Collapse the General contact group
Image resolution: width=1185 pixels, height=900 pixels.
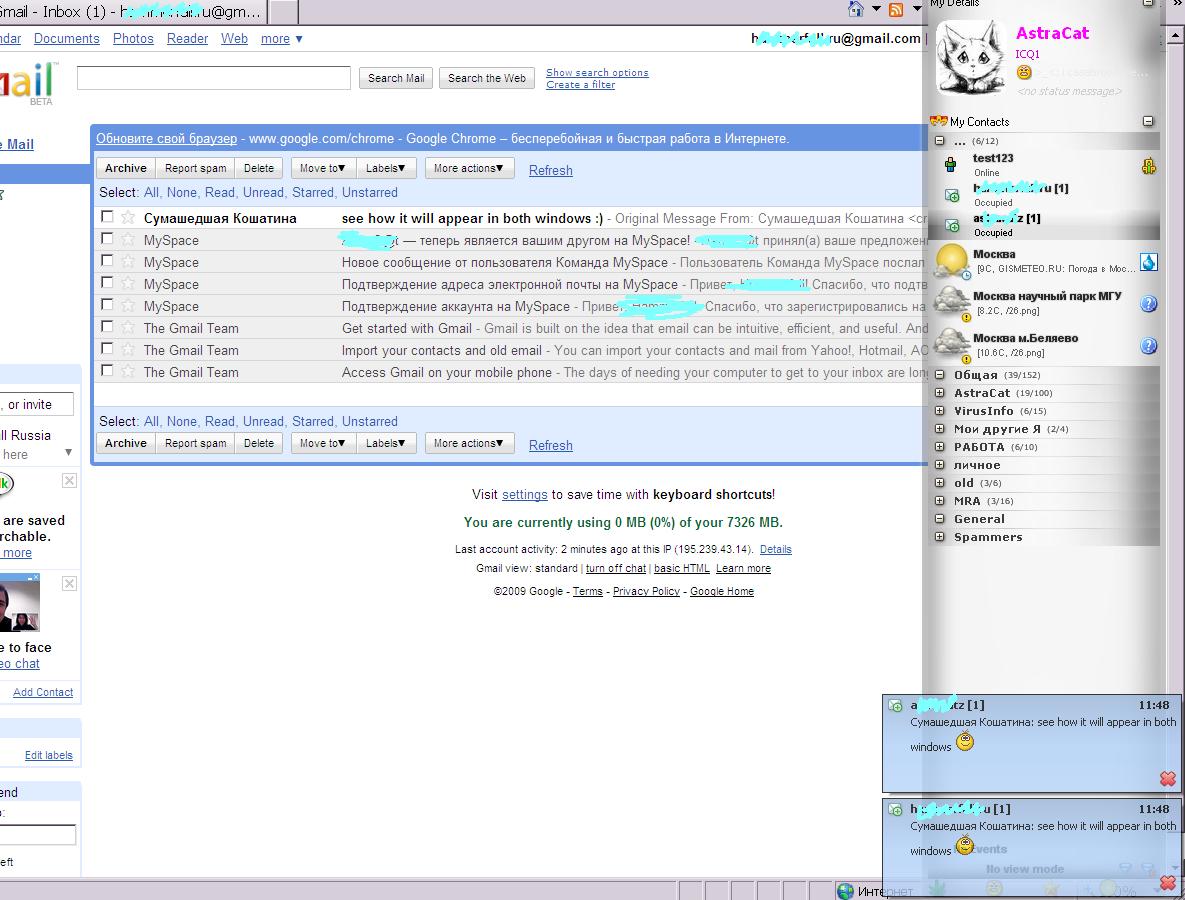(939, 518)
